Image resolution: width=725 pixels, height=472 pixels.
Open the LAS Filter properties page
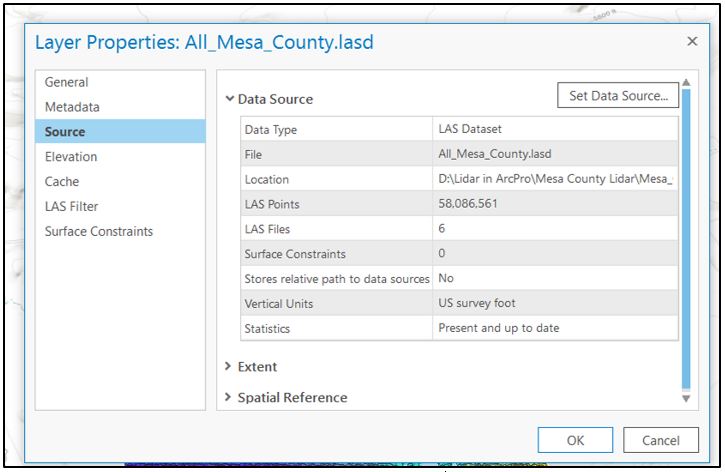point(120,206)
